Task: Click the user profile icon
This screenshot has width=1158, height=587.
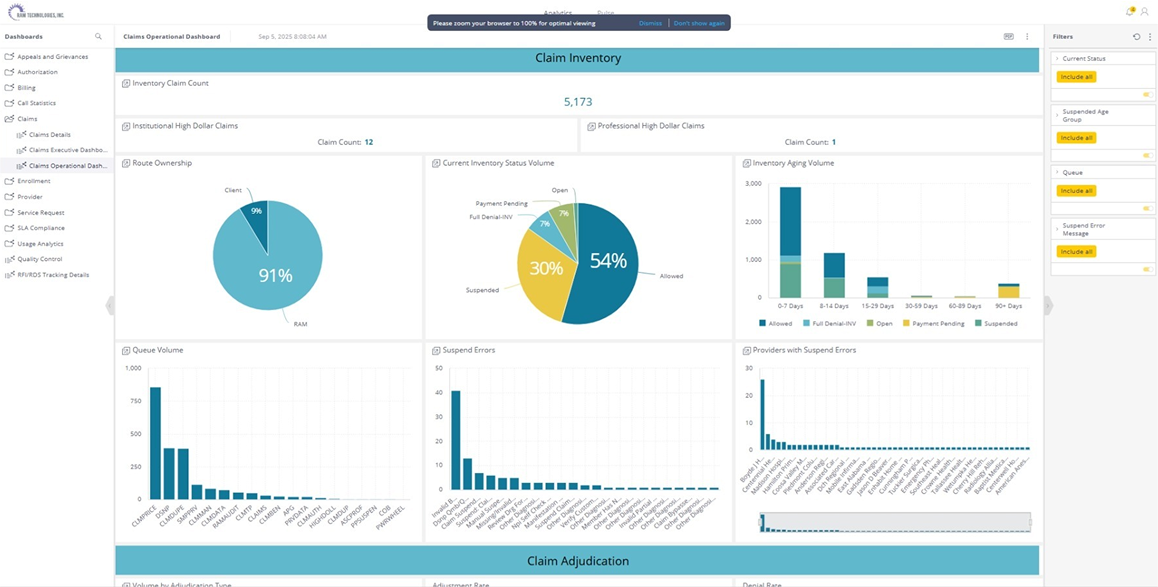Action: (x=1145, y=11)
